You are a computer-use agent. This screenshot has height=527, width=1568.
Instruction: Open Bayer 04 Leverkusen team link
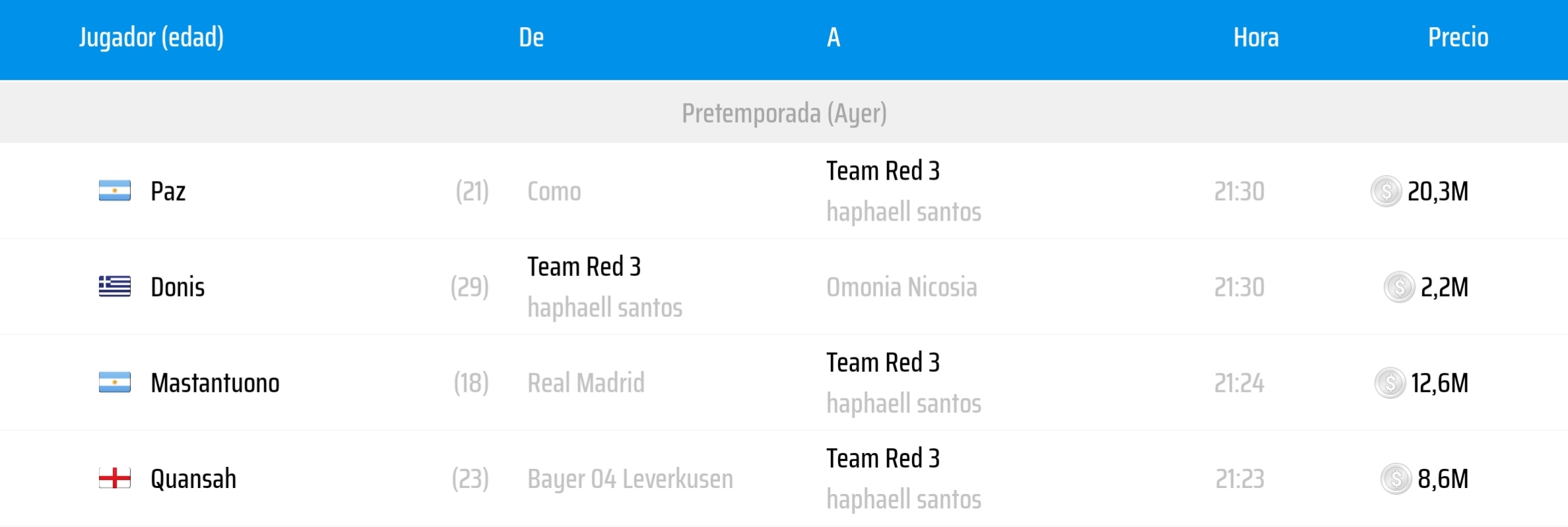tap(630, 479)
